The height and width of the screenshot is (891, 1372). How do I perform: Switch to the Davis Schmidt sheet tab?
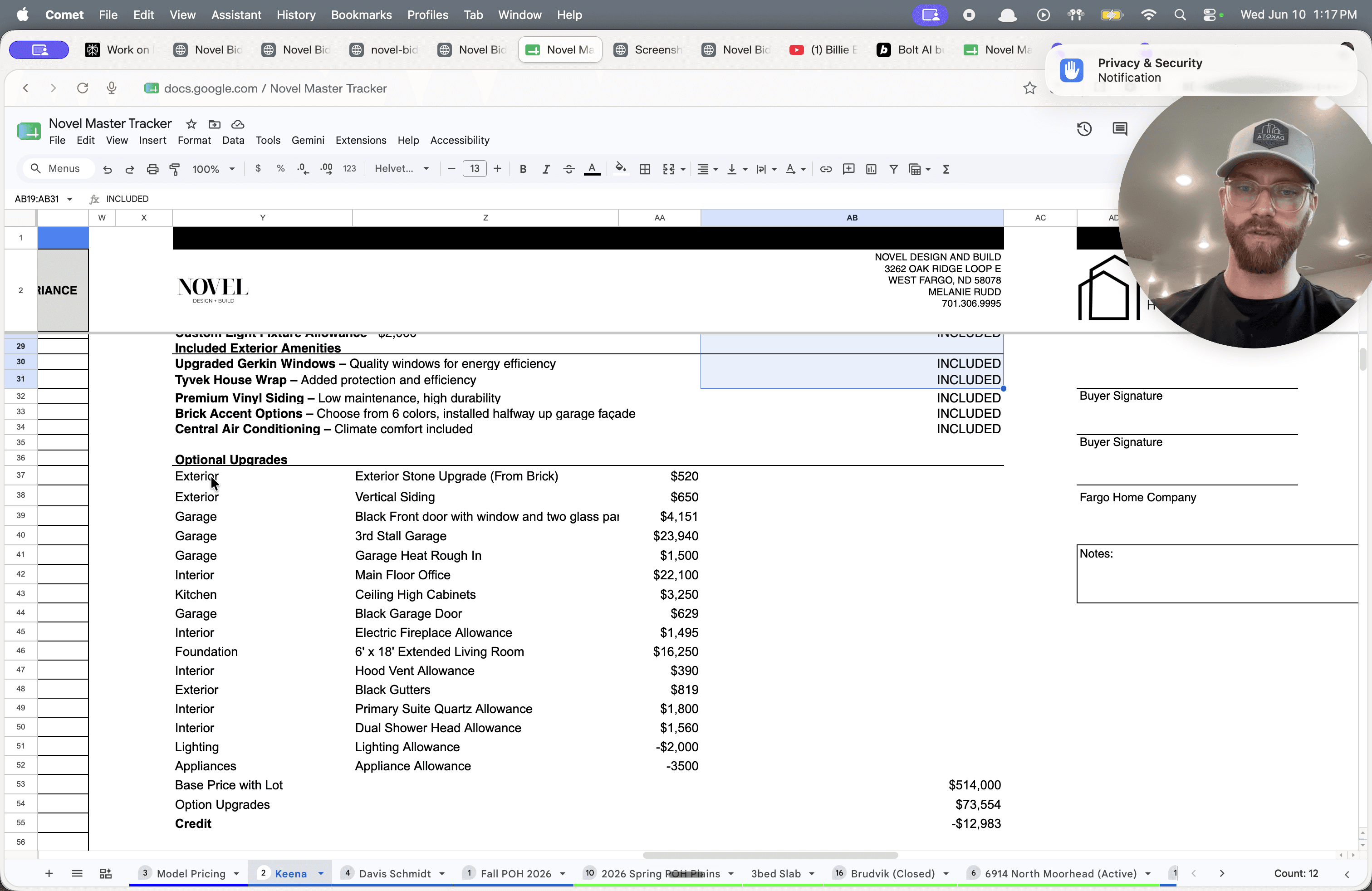[395, 874]
